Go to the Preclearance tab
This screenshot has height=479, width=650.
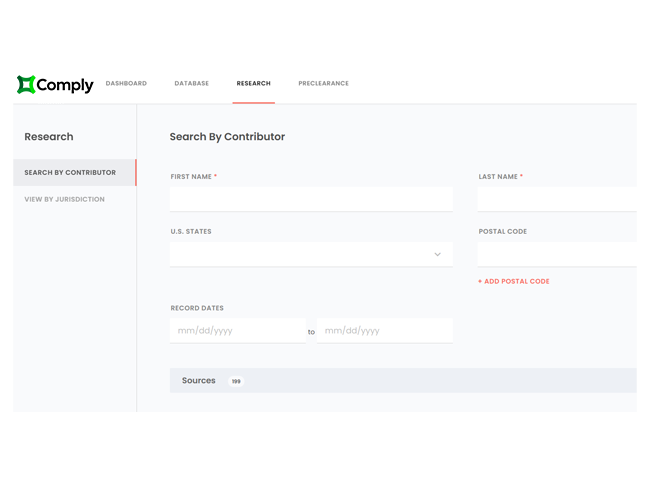coord(323,84)
